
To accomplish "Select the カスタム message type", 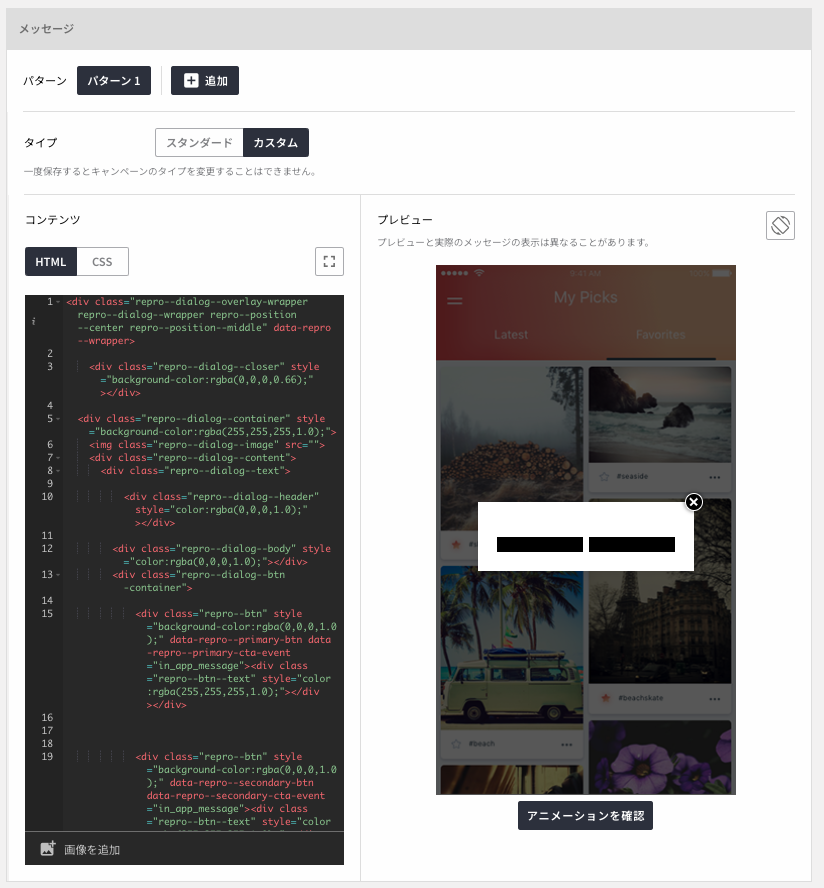I will pos(276,142).
